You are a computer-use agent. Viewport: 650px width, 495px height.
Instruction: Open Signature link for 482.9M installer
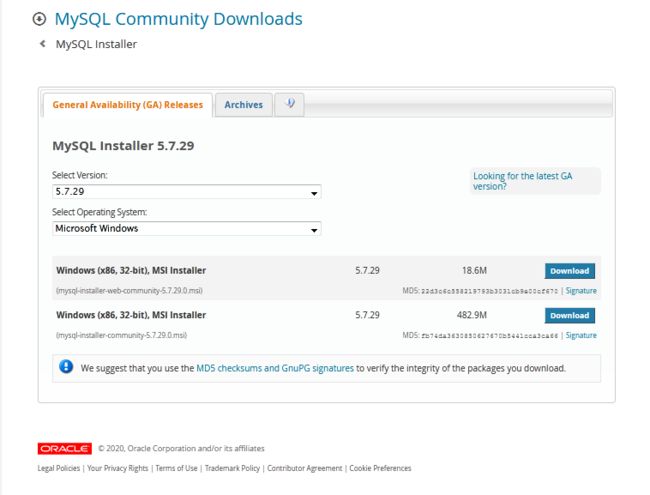[x=581, y=335]
